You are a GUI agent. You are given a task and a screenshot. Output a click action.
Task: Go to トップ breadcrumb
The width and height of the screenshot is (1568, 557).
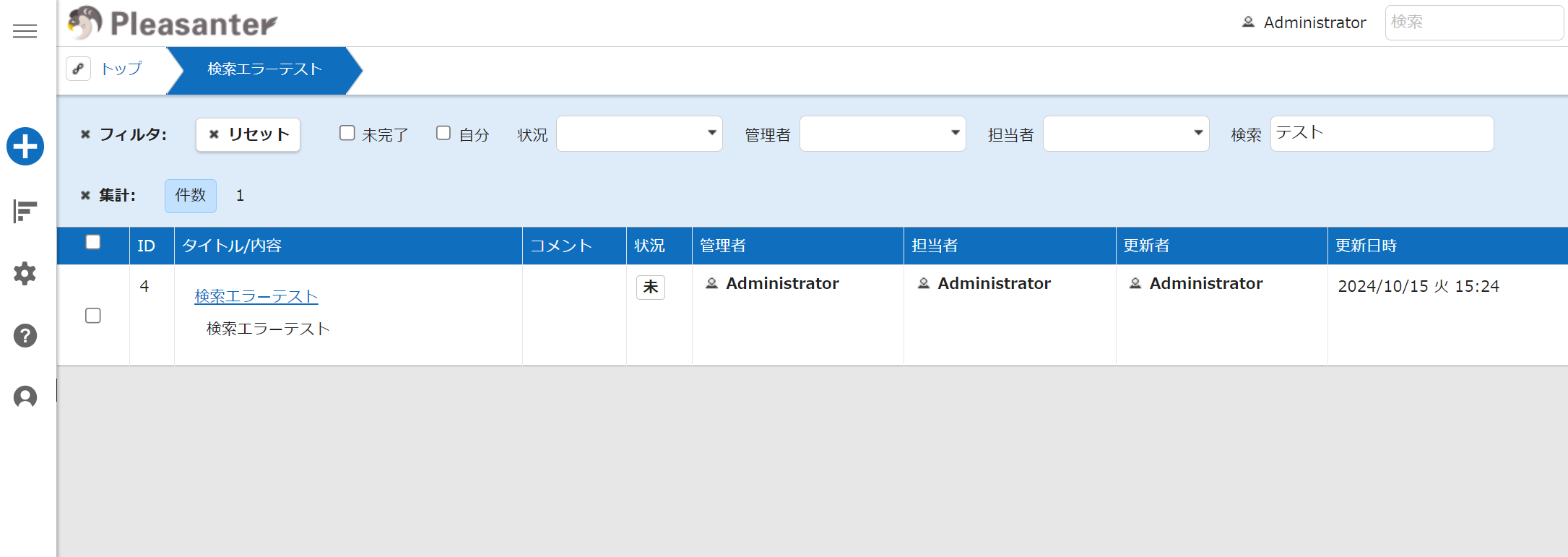(121, 69)
